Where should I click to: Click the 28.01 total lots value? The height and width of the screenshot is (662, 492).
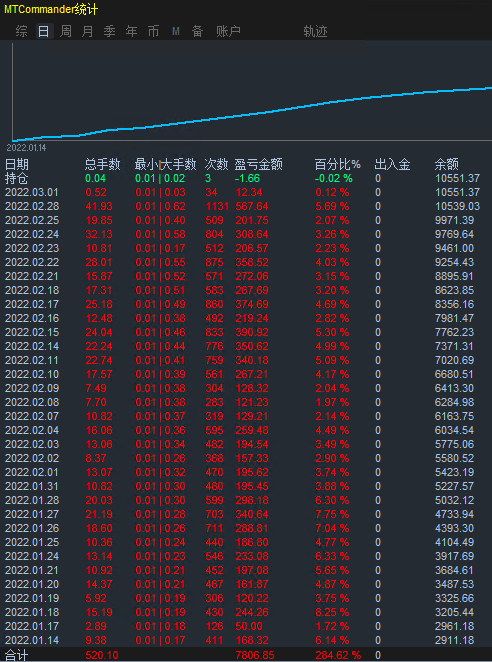(99, 262)
